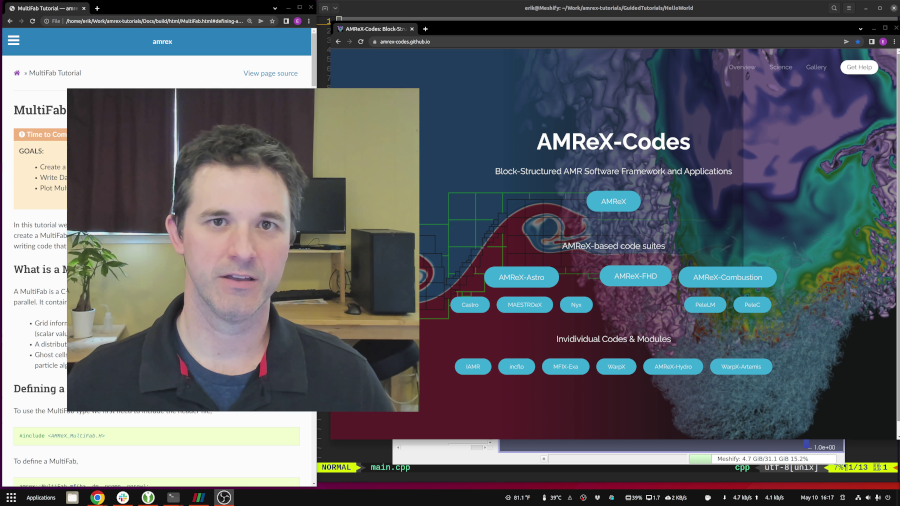Viewport: 900px width, 506px height.
Task: Switch to the AMReX-Codes browser tab
Action: 375,29
